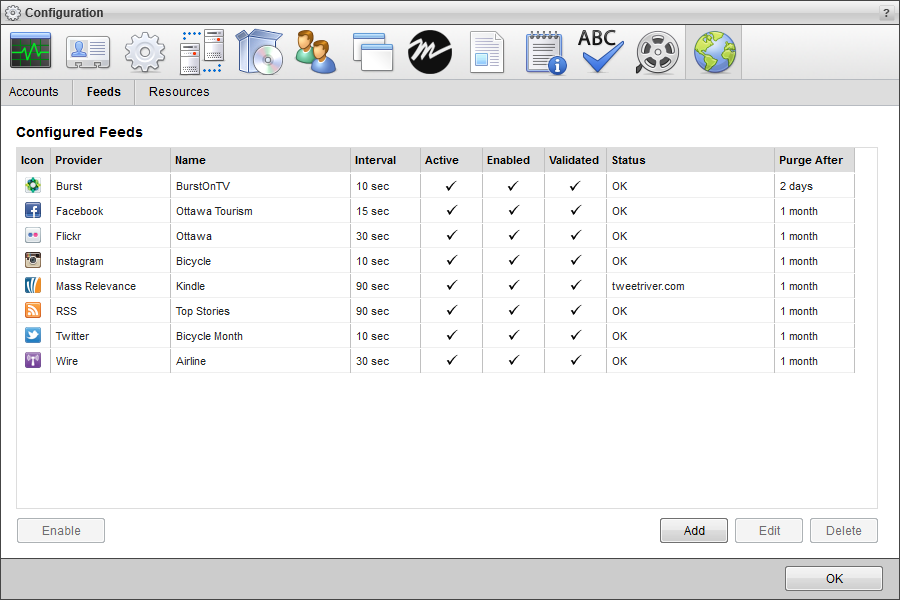
Task: Select the users management icon
Action: click(x=315, y=51)
